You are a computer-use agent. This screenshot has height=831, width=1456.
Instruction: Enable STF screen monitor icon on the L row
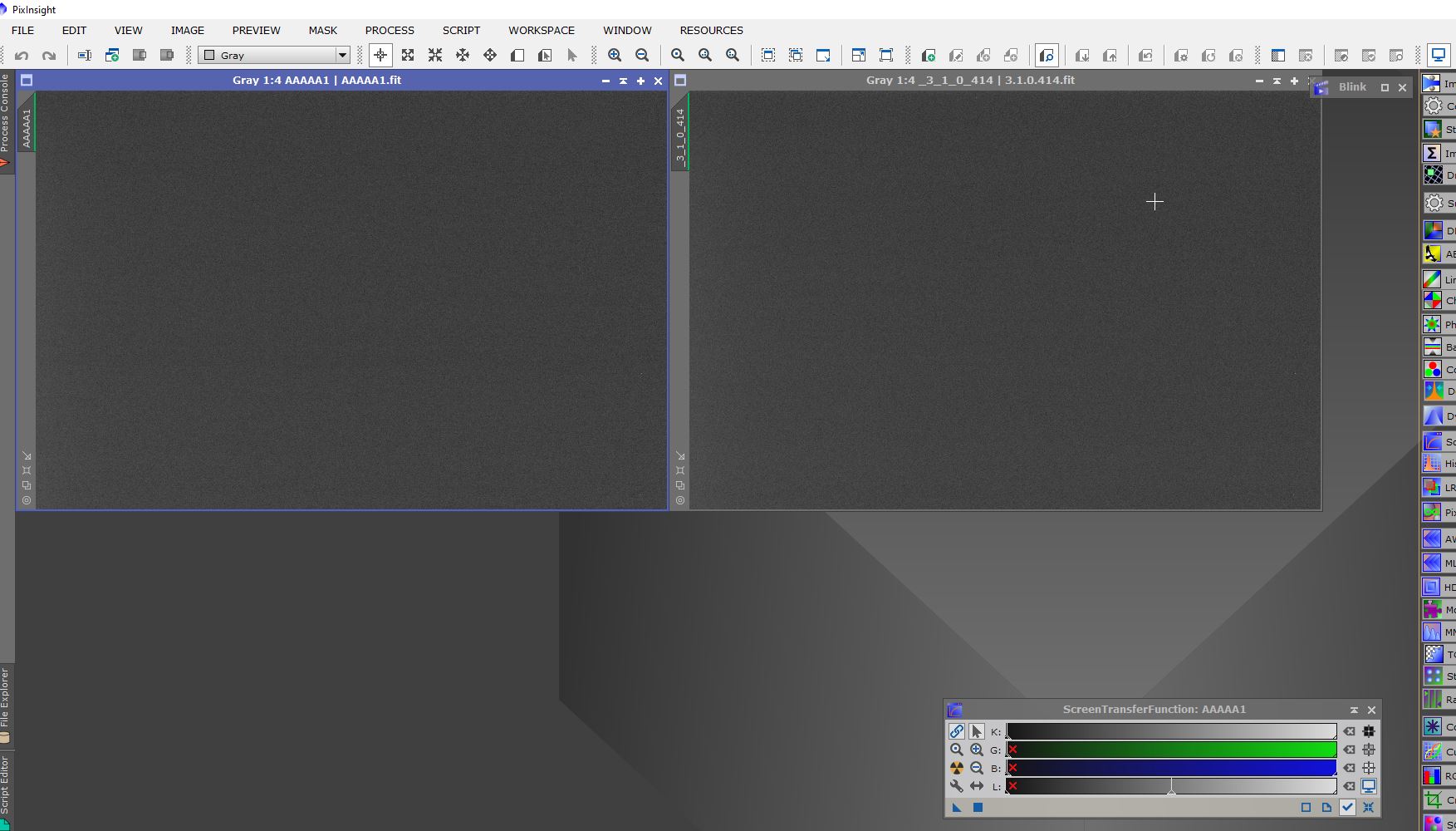(1368, 786)
